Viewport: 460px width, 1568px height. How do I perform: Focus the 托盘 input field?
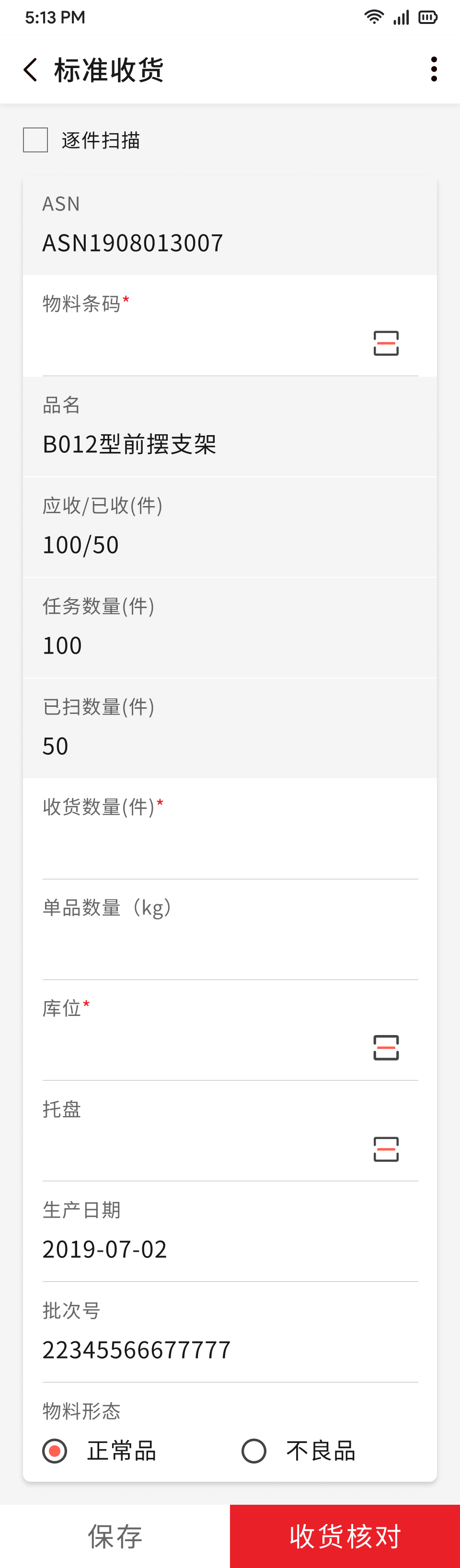(201, 1149)
